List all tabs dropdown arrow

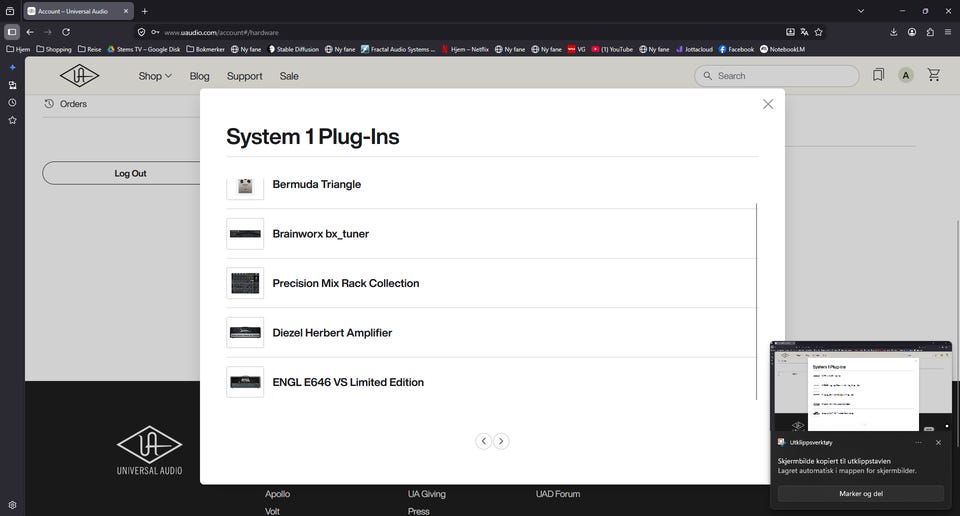[x=861, y=11]
